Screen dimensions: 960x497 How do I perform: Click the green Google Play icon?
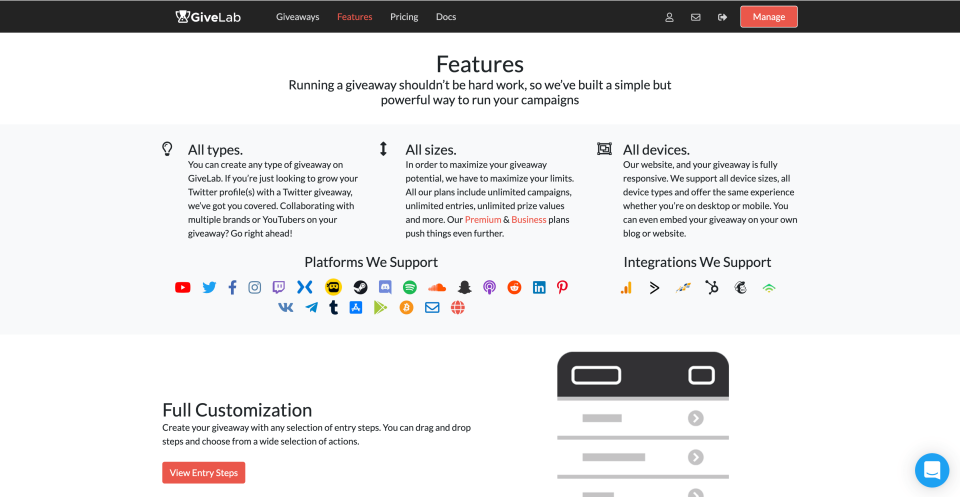[x=381, y=307]
